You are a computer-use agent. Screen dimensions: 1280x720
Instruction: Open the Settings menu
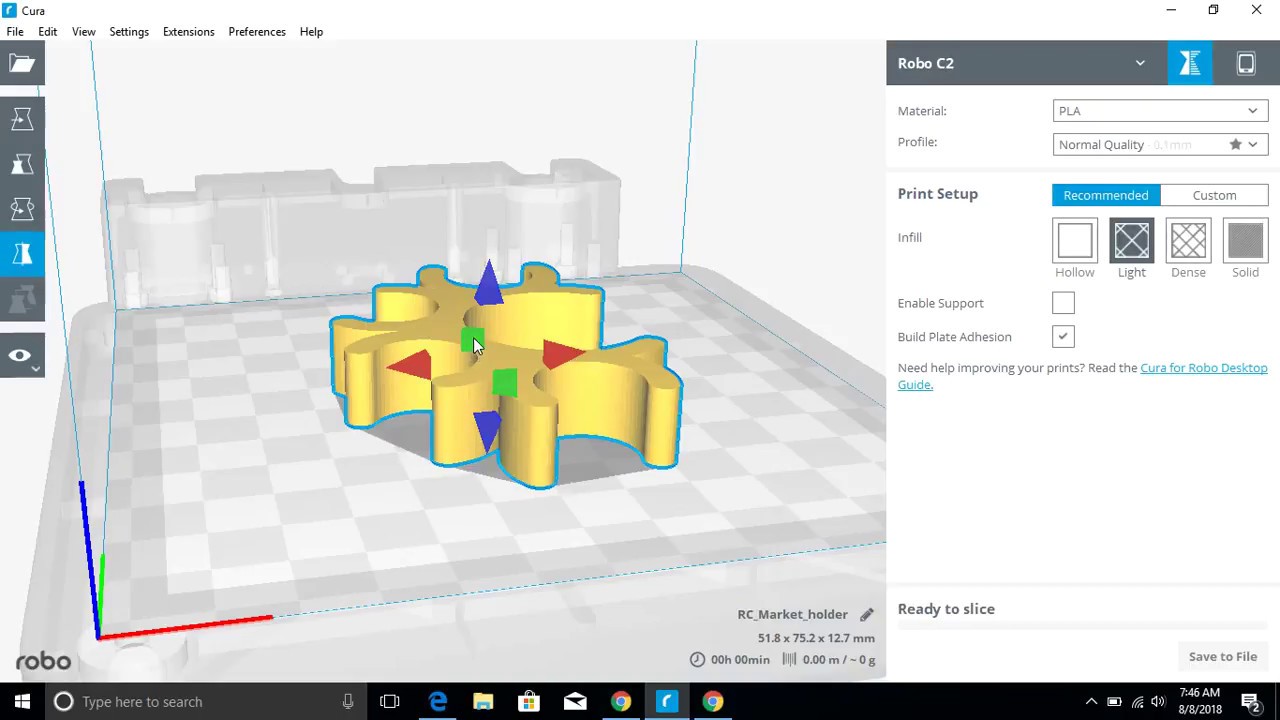[x=129, y=31]
